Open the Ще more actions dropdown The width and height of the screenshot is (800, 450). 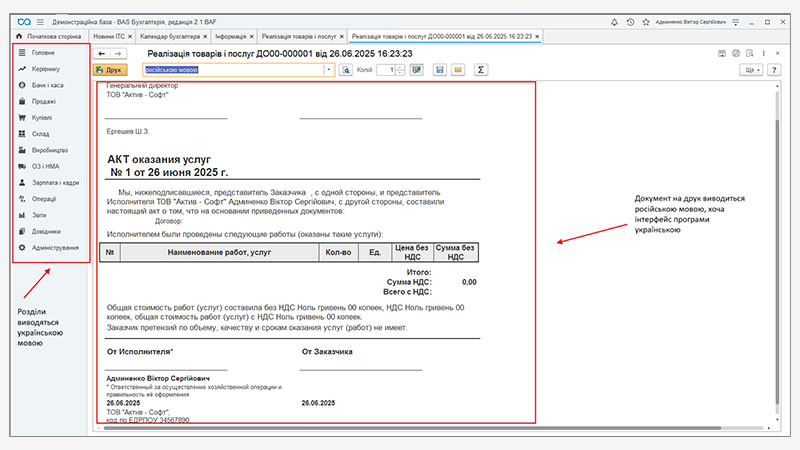pyautogui.click(x=751, y=70)
